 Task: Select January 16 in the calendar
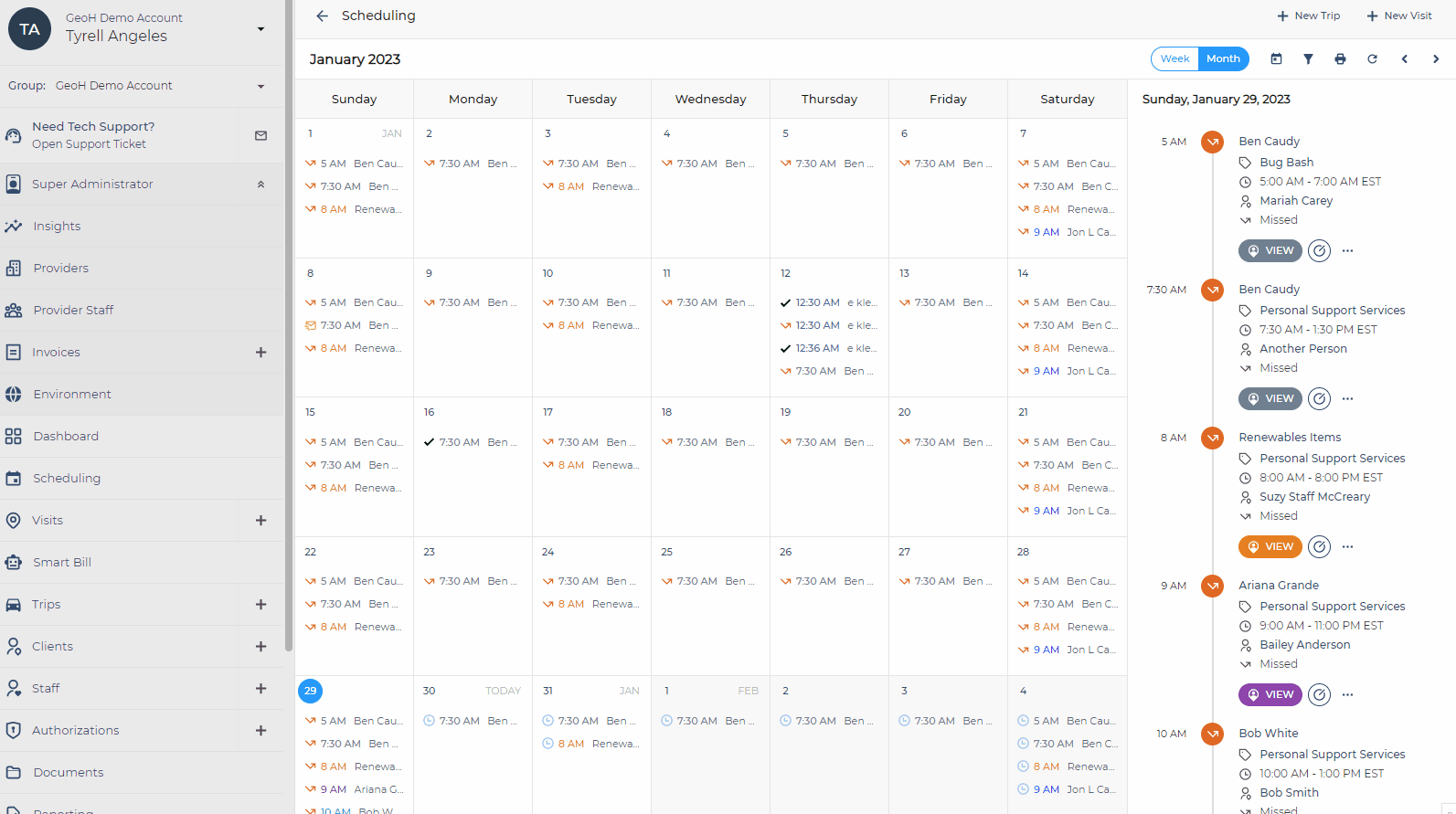[x=430, y=413]
